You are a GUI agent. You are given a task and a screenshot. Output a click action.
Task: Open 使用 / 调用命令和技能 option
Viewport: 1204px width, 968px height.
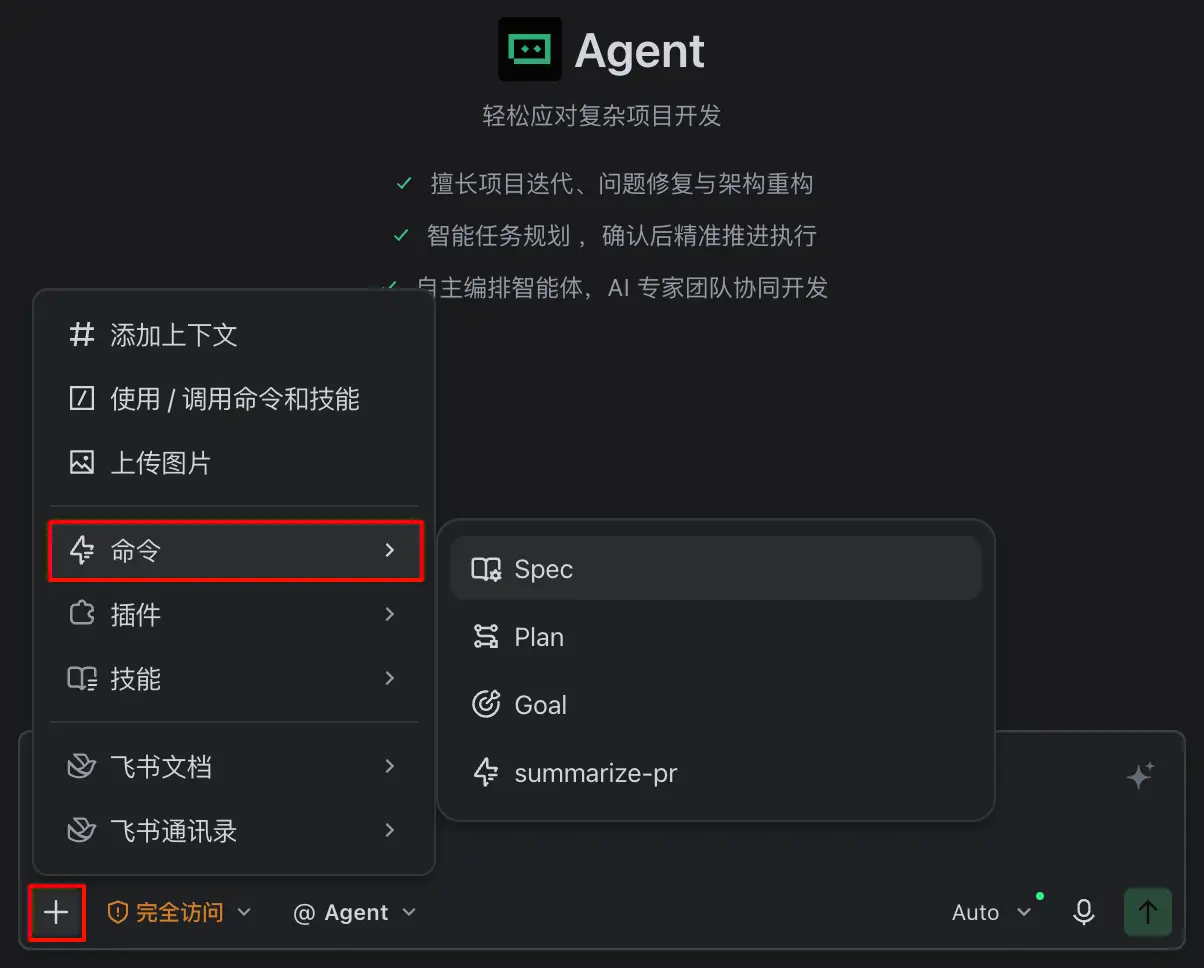coord(234,399)
